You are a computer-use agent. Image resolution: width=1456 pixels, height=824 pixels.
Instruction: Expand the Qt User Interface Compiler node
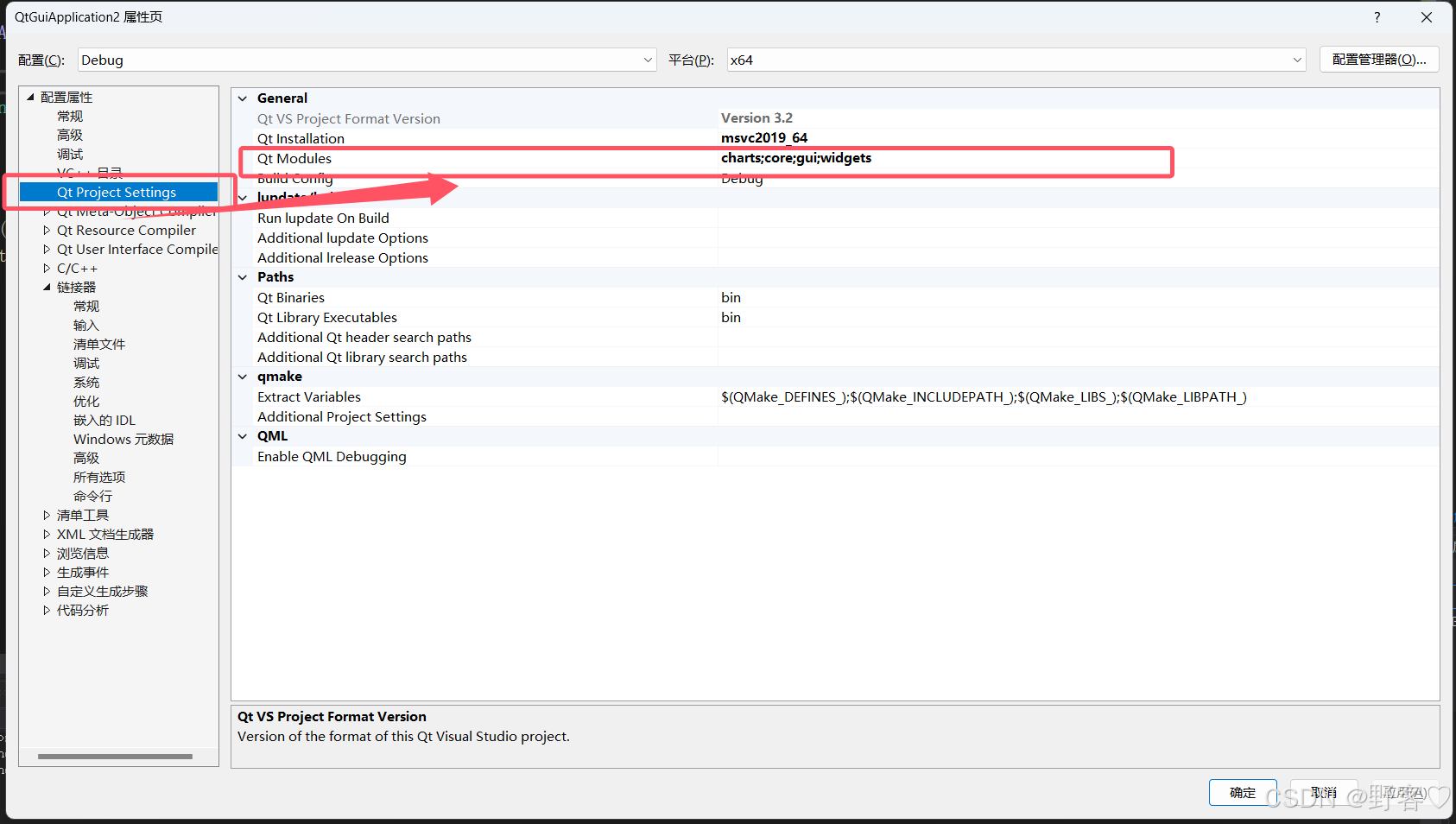[x=47, y=249]
